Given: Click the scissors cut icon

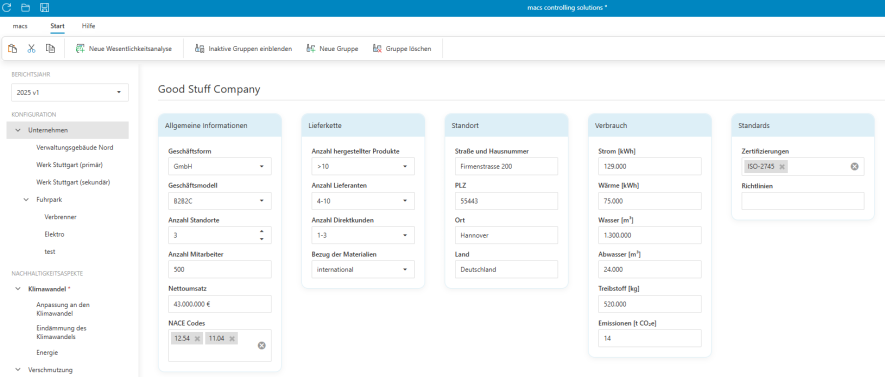Looking at the screenshot, I should point(32,49).
